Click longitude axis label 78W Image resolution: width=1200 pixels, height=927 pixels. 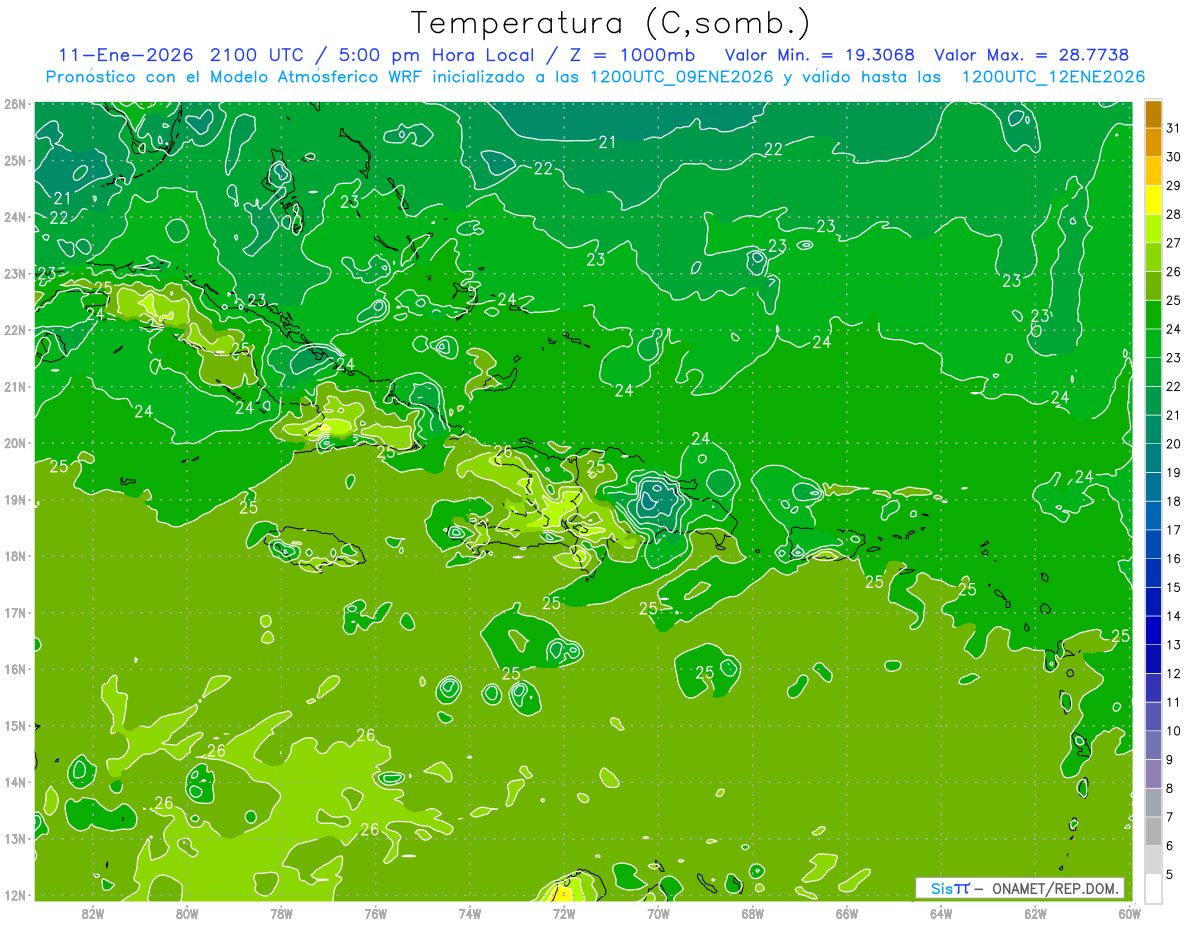[281, 913]
